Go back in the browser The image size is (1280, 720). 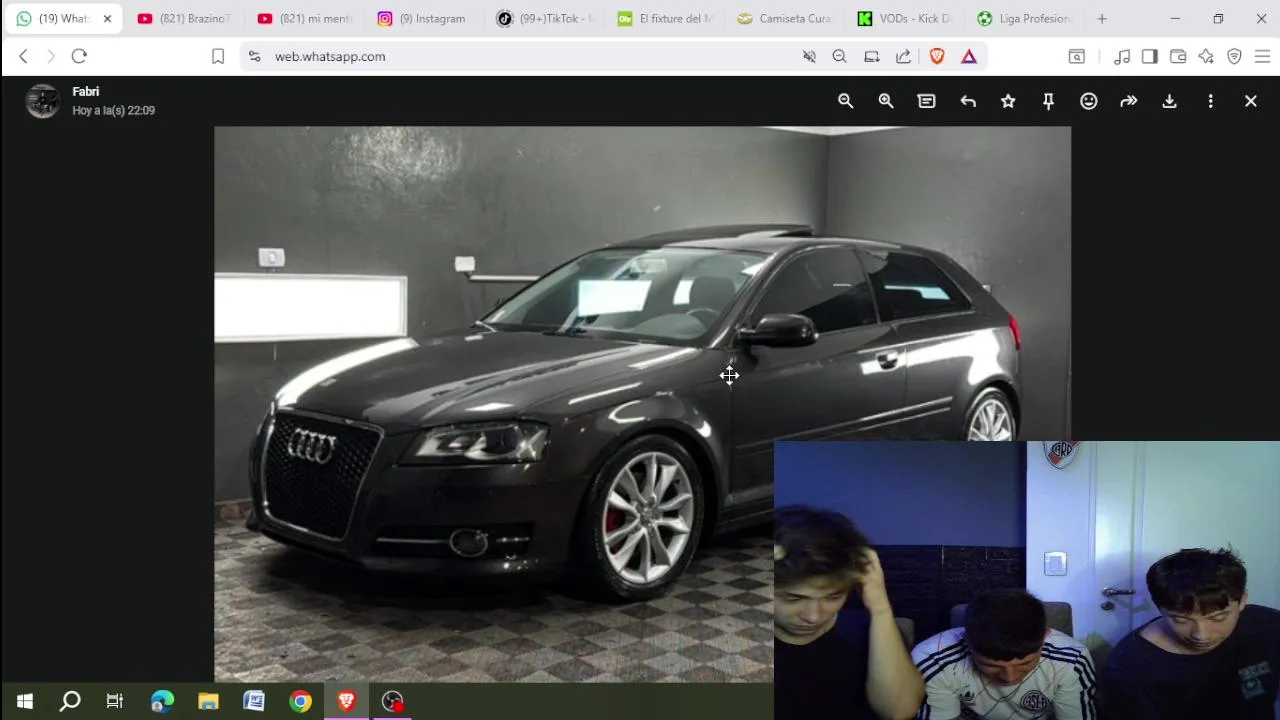[x=23, y=56]
